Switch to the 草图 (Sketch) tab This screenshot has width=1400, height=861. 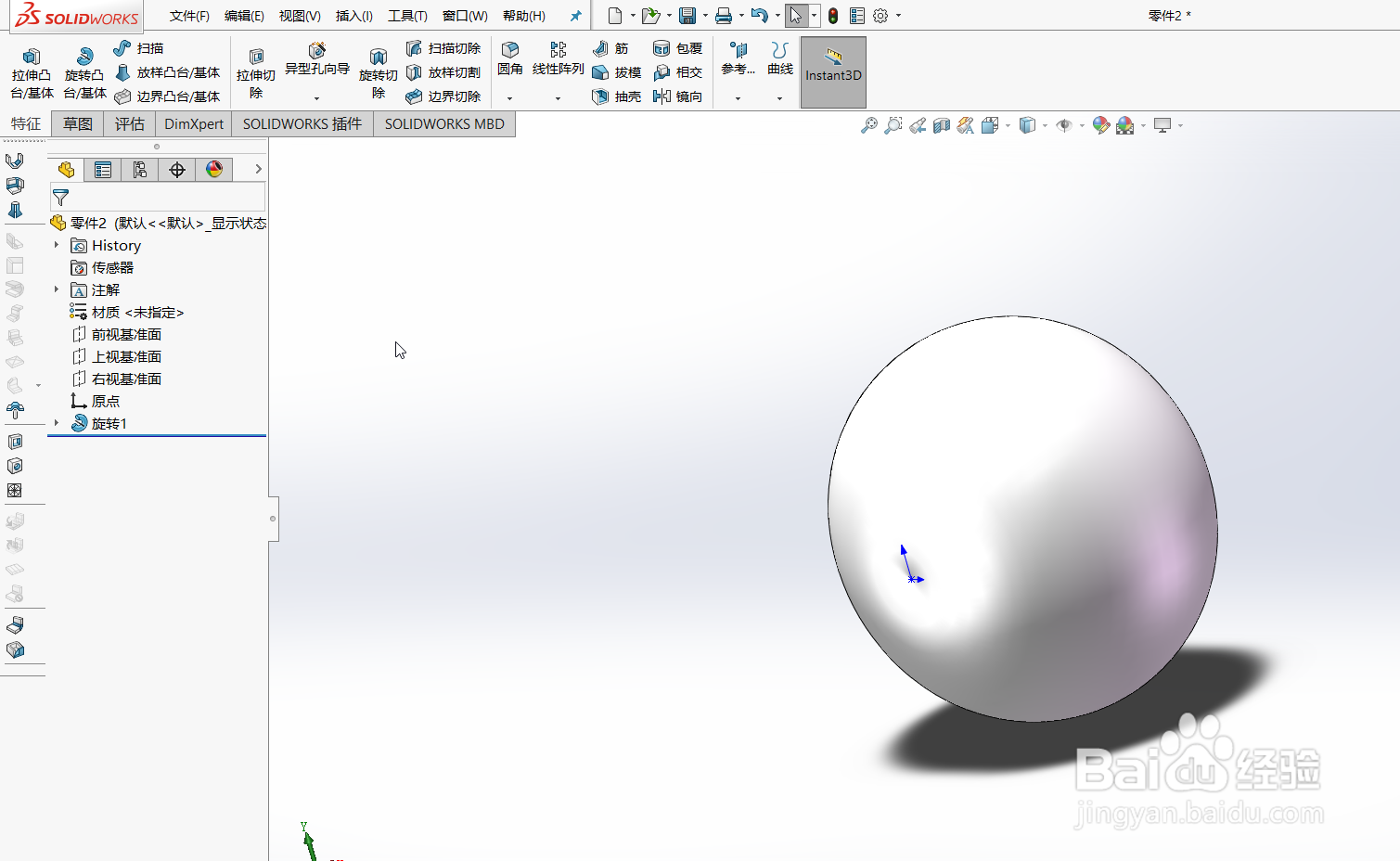pos(78,124)
